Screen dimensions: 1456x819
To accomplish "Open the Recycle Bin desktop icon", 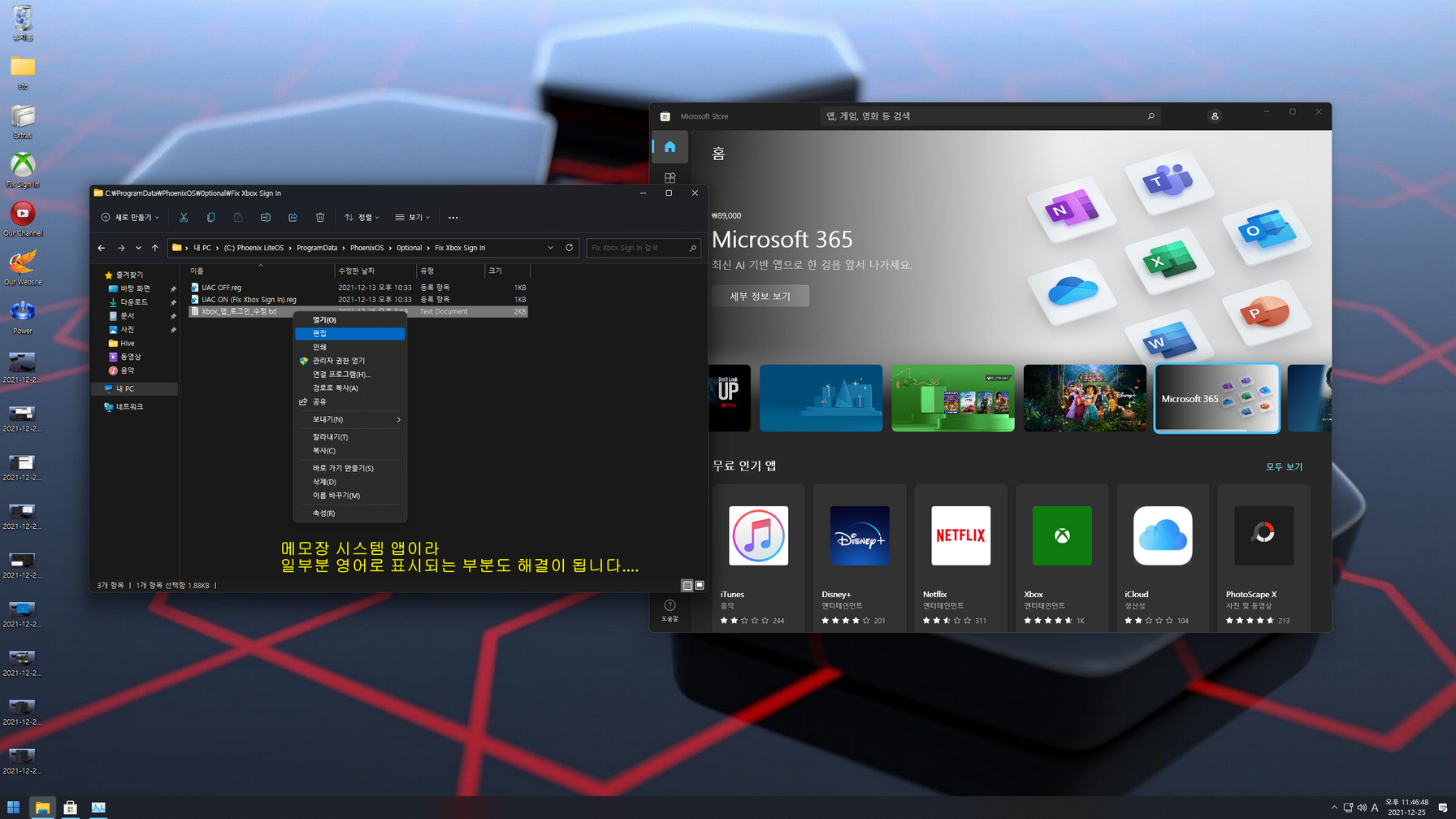I will (x=23, y=24).
